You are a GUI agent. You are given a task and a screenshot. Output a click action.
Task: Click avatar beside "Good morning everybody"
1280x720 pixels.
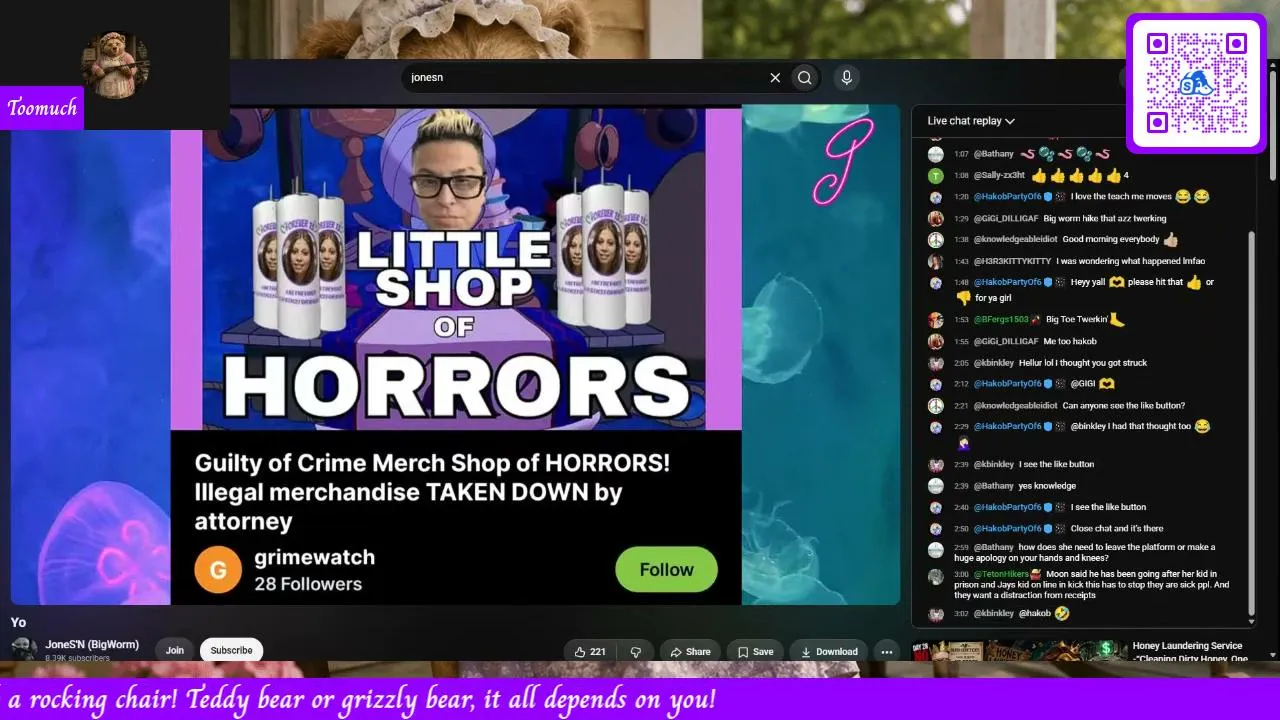(x=935, y=240)
